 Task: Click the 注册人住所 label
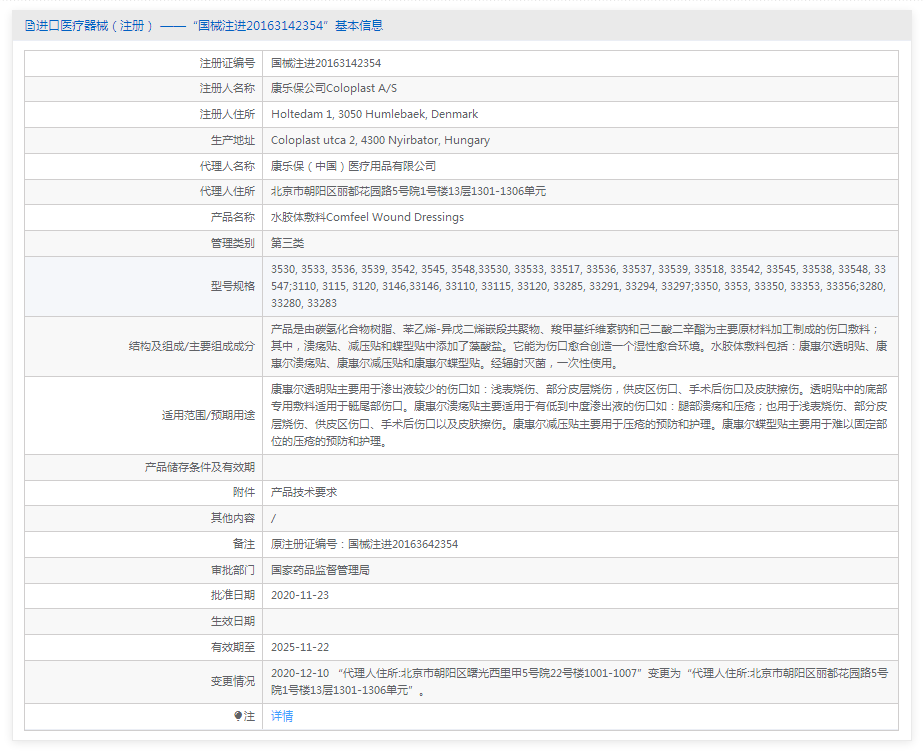(x=227, y=114)
